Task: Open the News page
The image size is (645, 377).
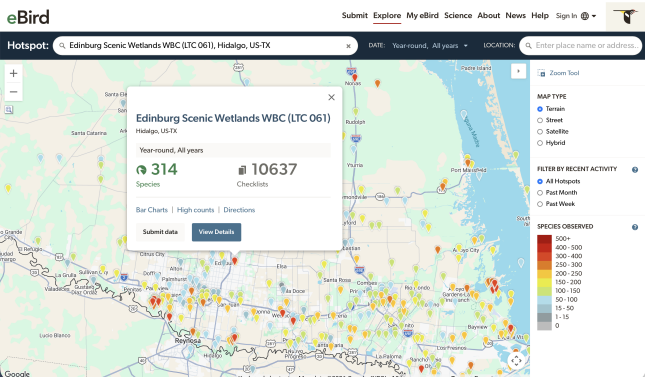Action: [x=515, y=15]
